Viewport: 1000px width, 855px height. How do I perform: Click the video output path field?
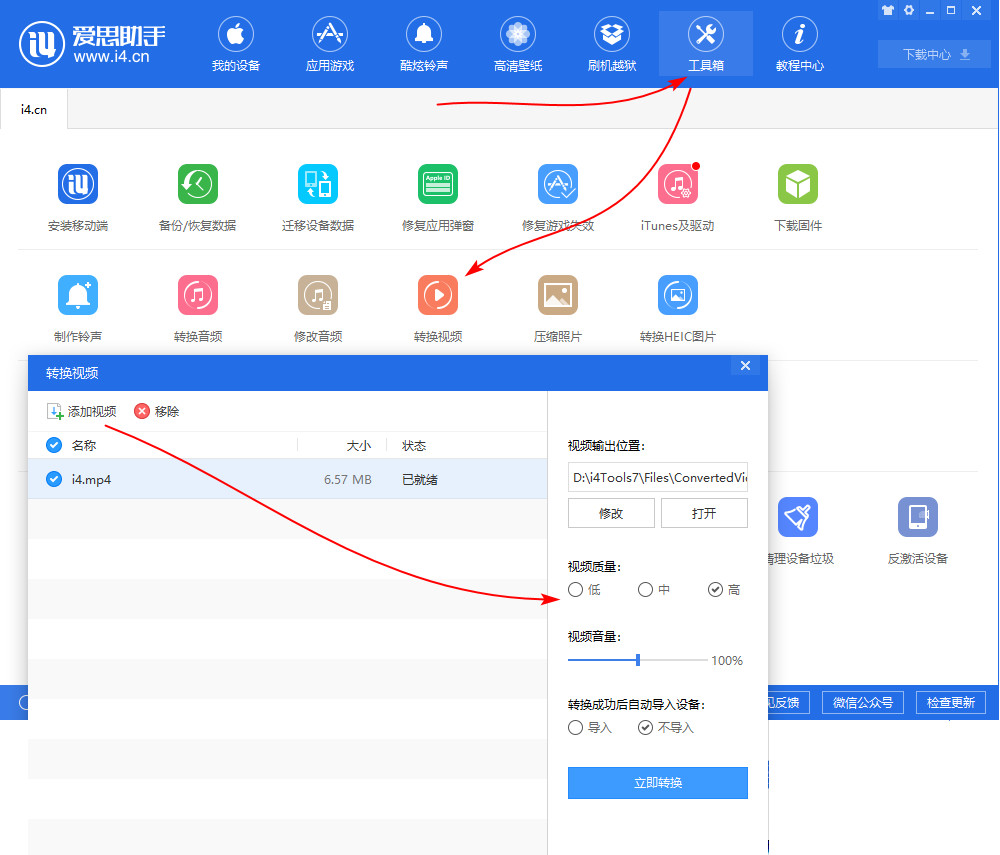658,477
